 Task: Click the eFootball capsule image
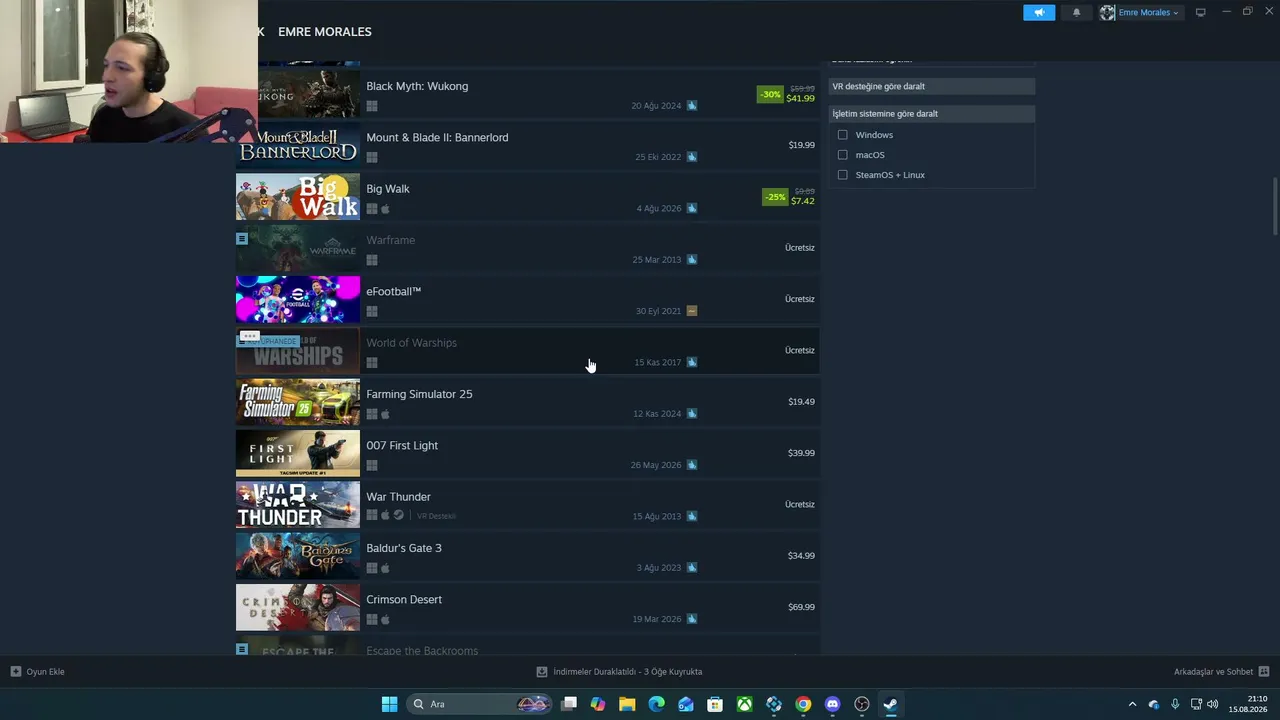pyautogui.click(x=298, y=300)
